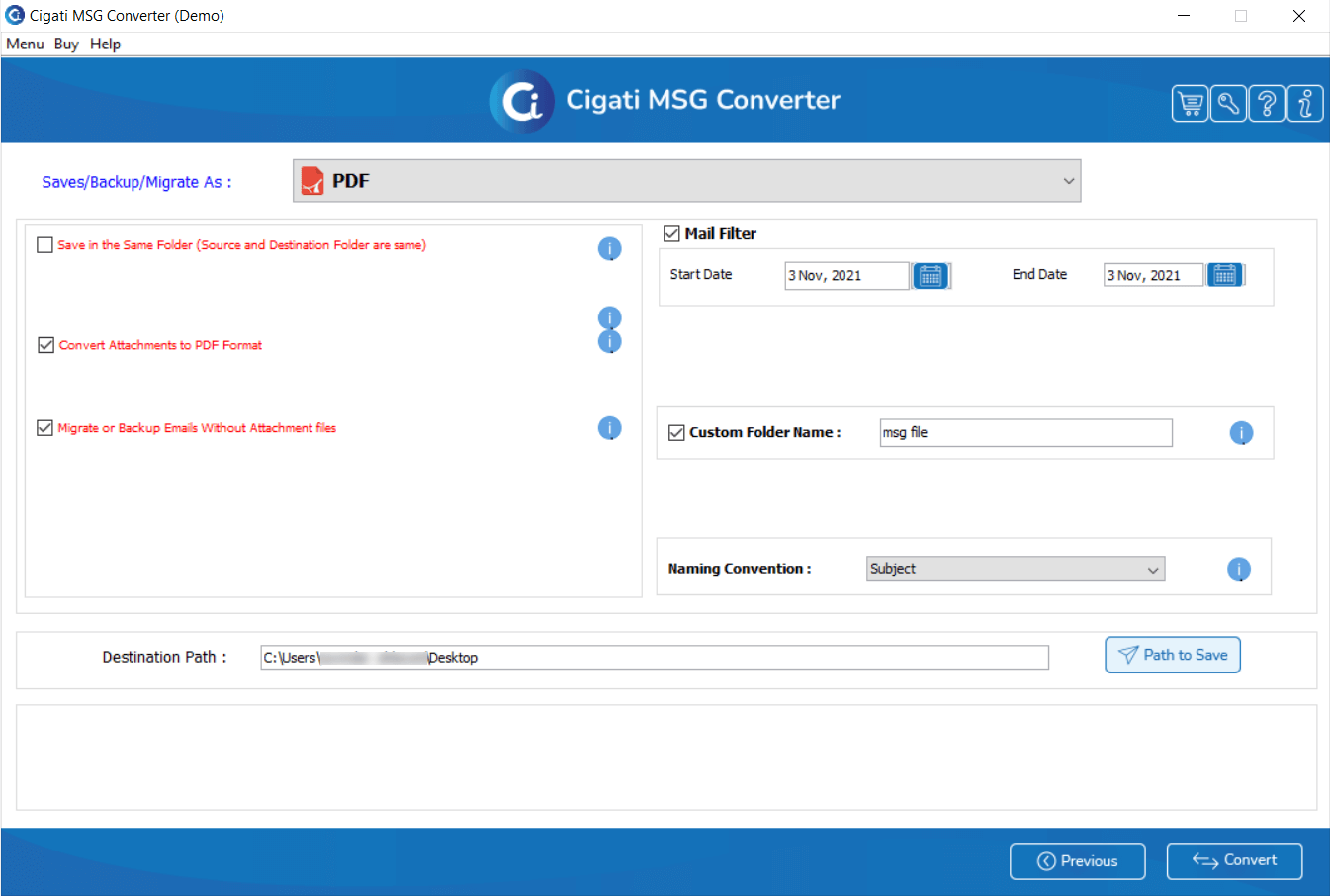Click the Path to Save button
This screenshot has height=896, width=1330.
coord(1173,655)
